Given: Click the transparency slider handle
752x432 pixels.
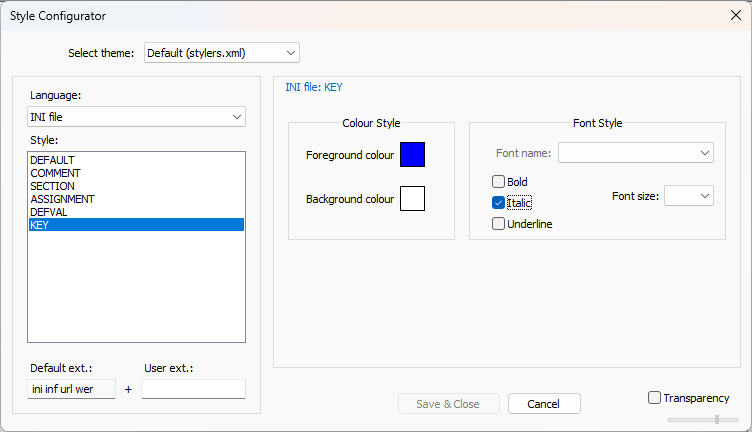Looking at the screenshot, I should tap(717, 419).
